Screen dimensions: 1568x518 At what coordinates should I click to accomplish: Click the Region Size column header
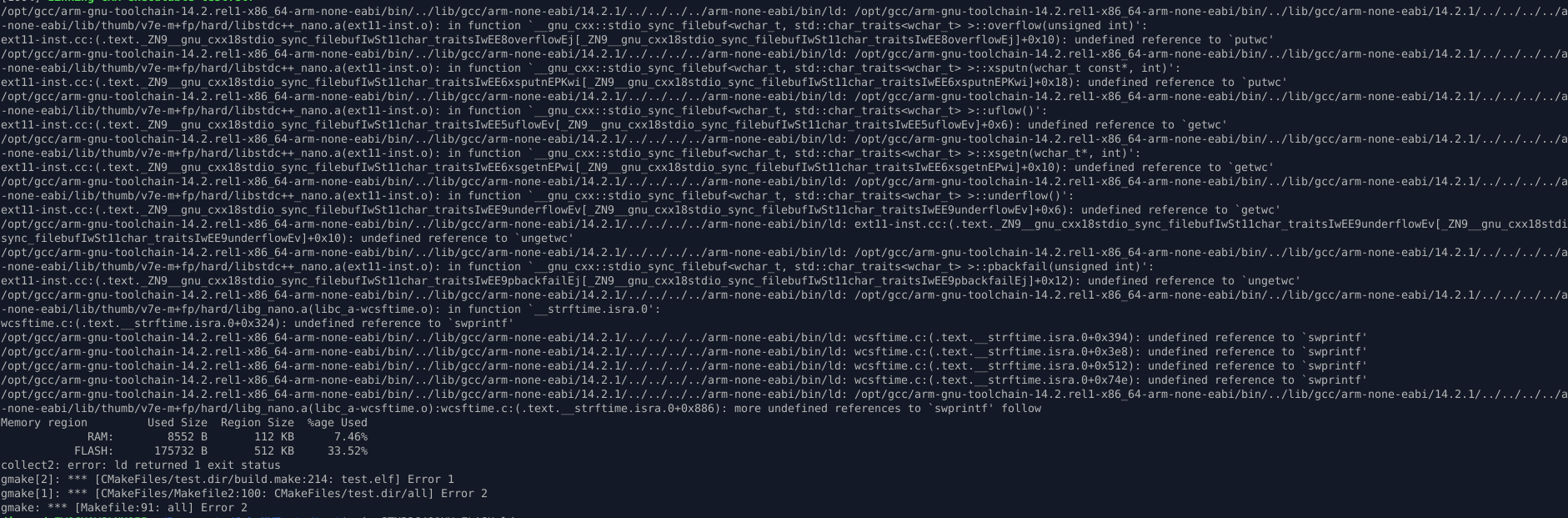click(x=258, y=423)
